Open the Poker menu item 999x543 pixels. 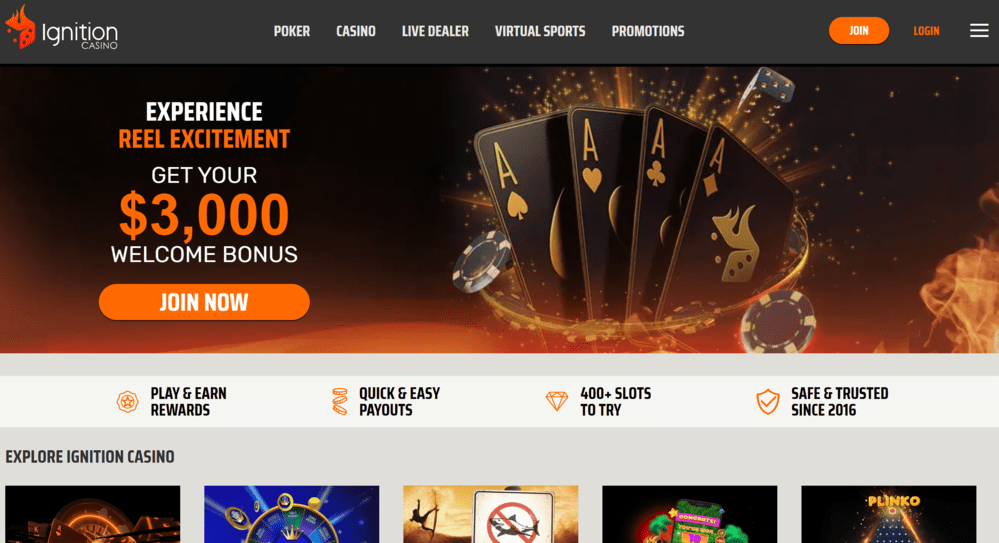tap(292, 31)
